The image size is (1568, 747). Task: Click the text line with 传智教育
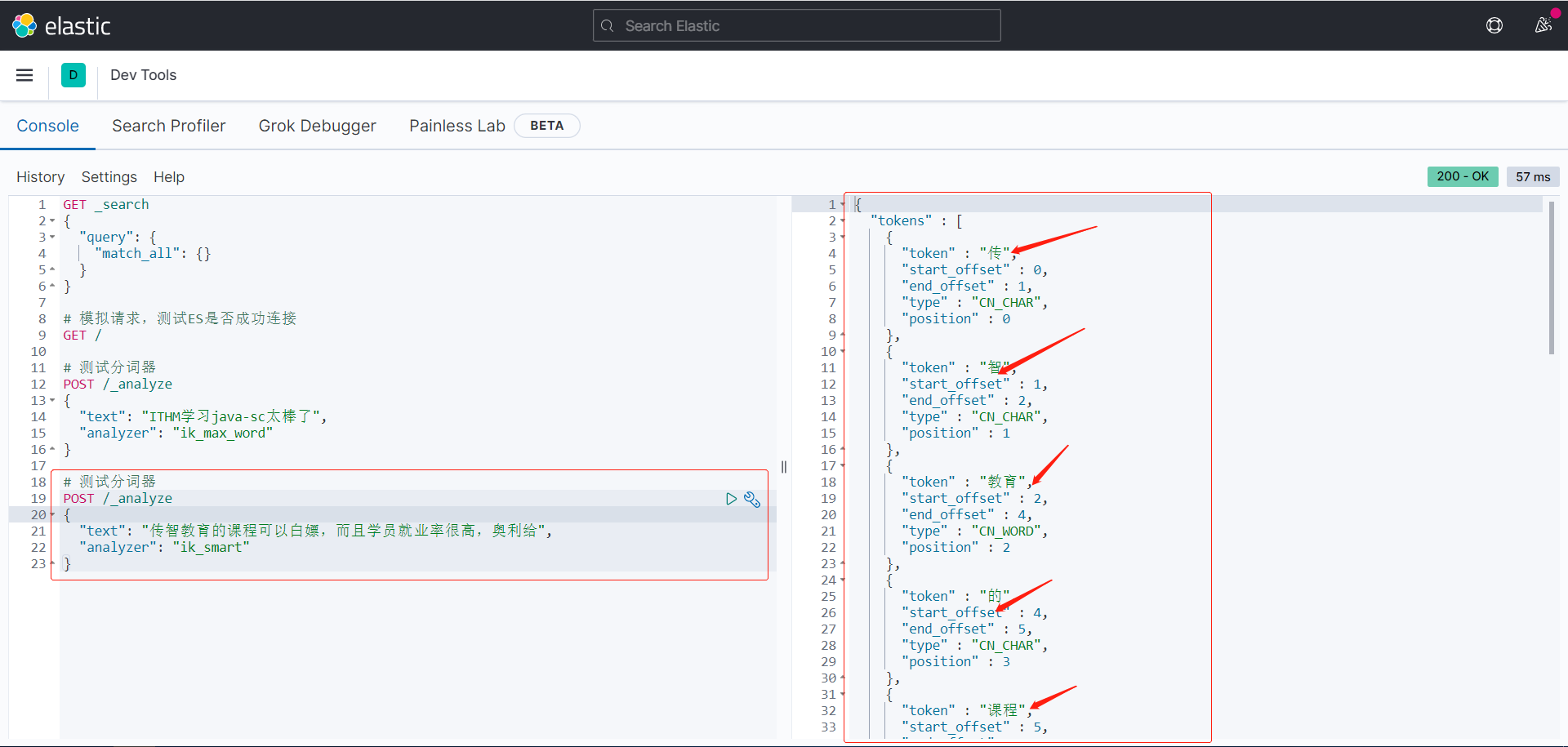(315, 531)
